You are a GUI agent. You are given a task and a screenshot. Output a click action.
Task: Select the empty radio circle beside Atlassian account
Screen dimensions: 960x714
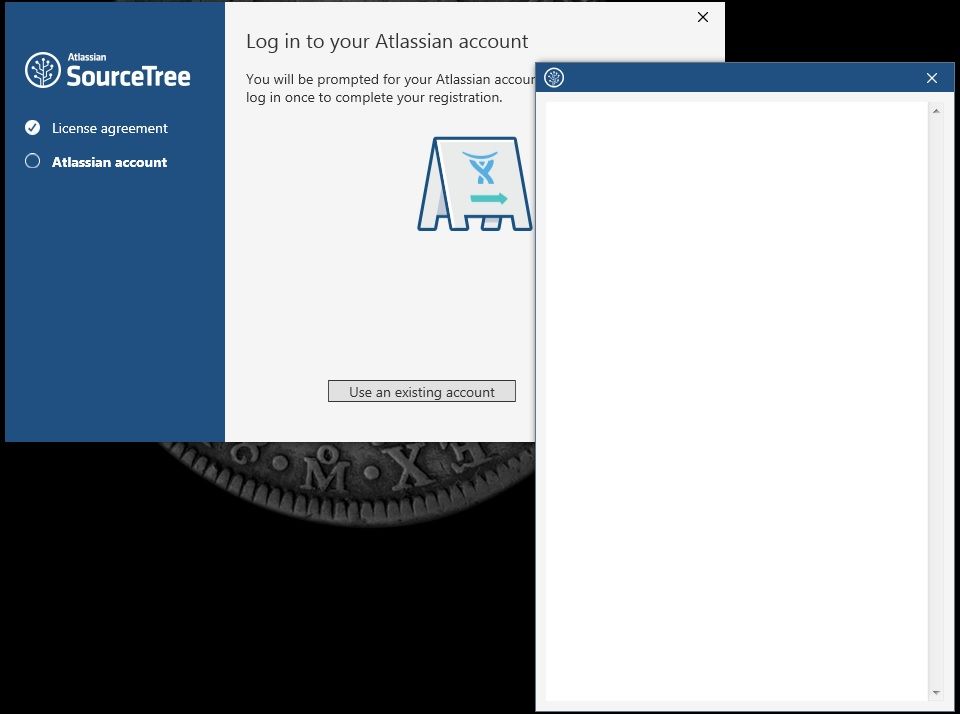point(31,162)
